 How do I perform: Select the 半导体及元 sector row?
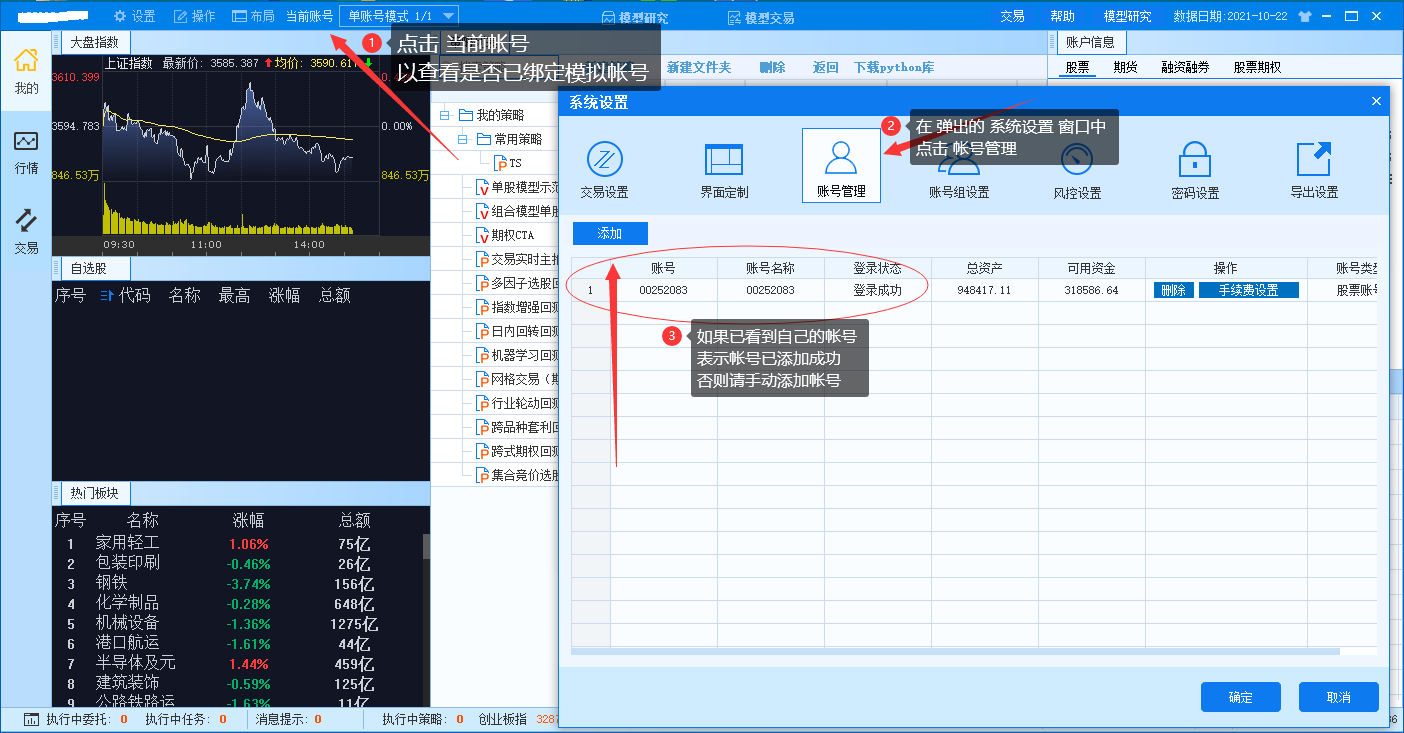click(x=237, y=663)
